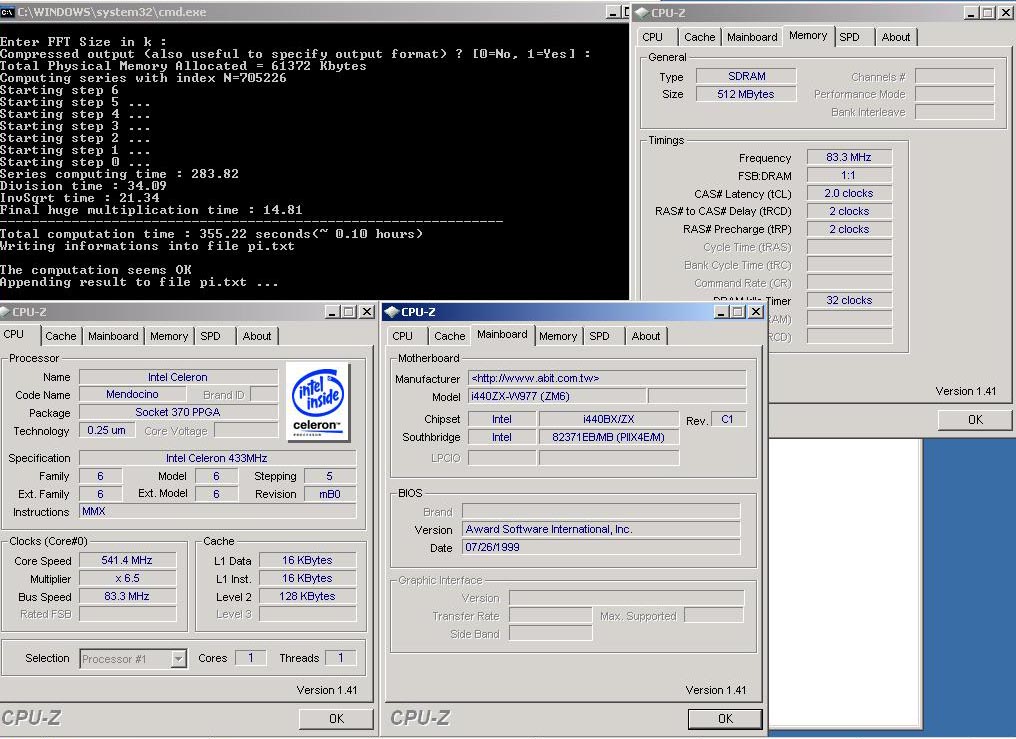Open About tab in the Mainboard window

[646, 336]
